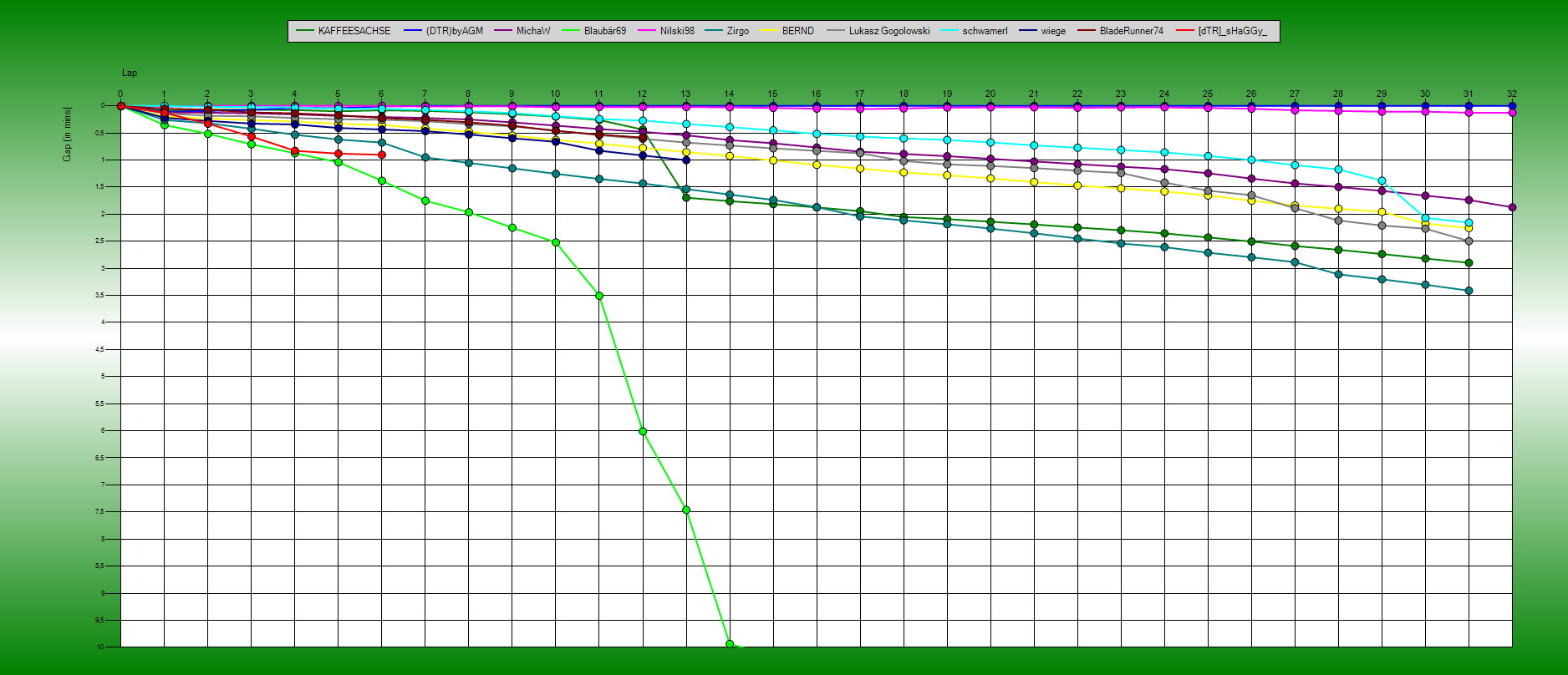Select wiege in the legend
This screenshot has width=1568, height=675.
coord(1042,31)
